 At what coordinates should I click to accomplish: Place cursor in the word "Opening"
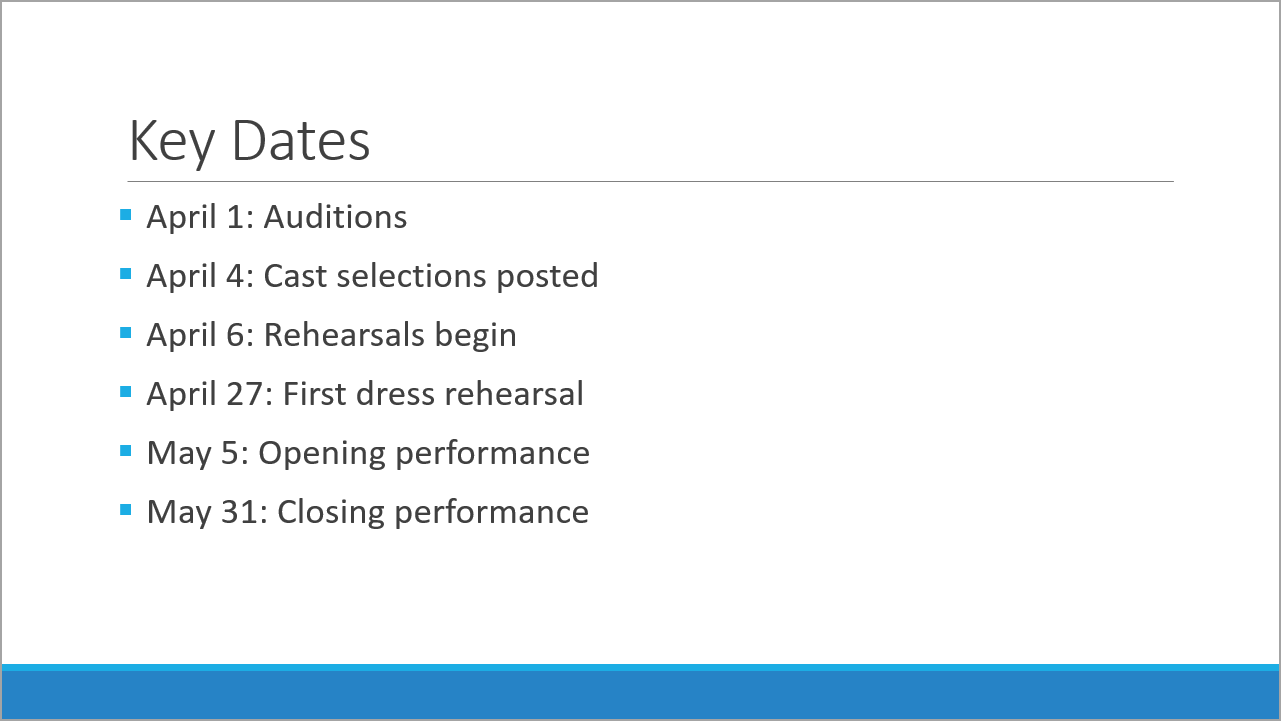(323, 453)
